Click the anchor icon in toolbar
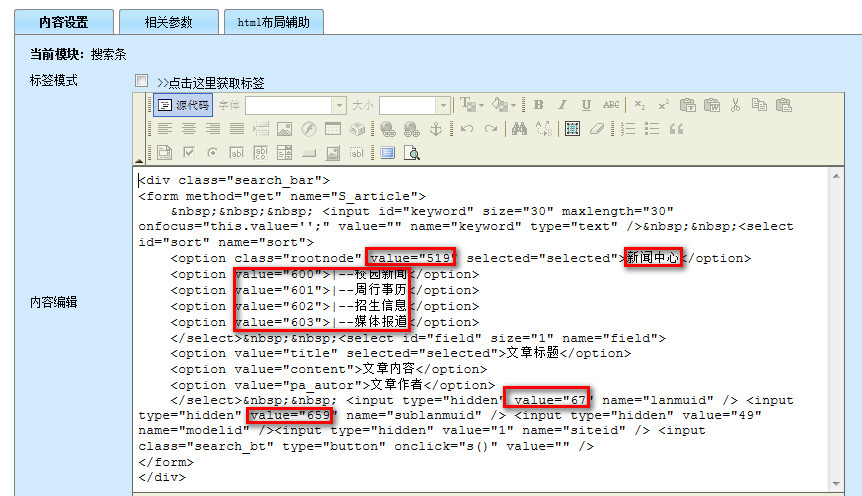862x496 pixels. [436, 129]
